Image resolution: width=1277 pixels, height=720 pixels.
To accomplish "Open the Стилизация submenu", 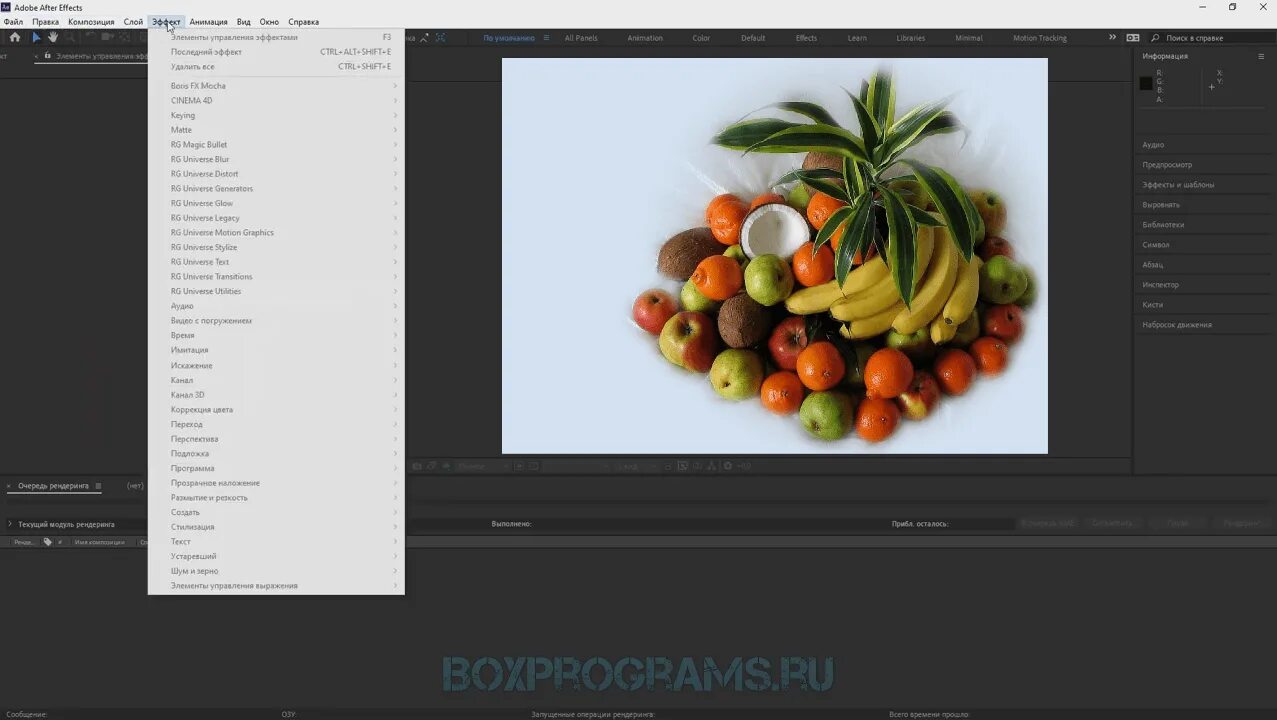I will [276, 527].
